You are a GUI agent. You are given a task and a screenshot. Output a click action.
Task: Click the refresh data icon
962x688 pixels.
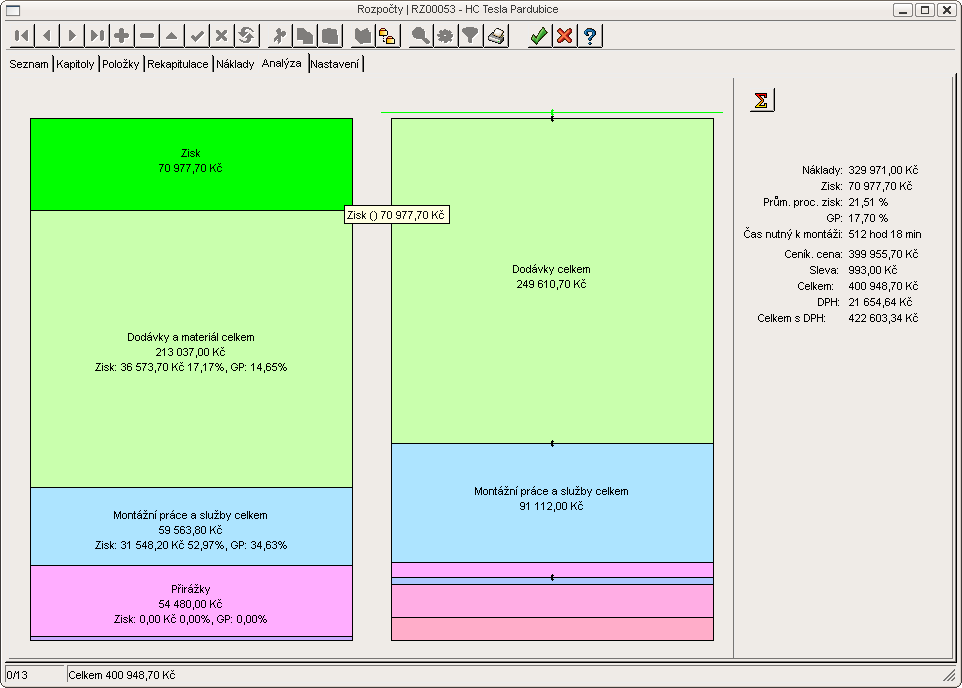(x=247, y=36)
